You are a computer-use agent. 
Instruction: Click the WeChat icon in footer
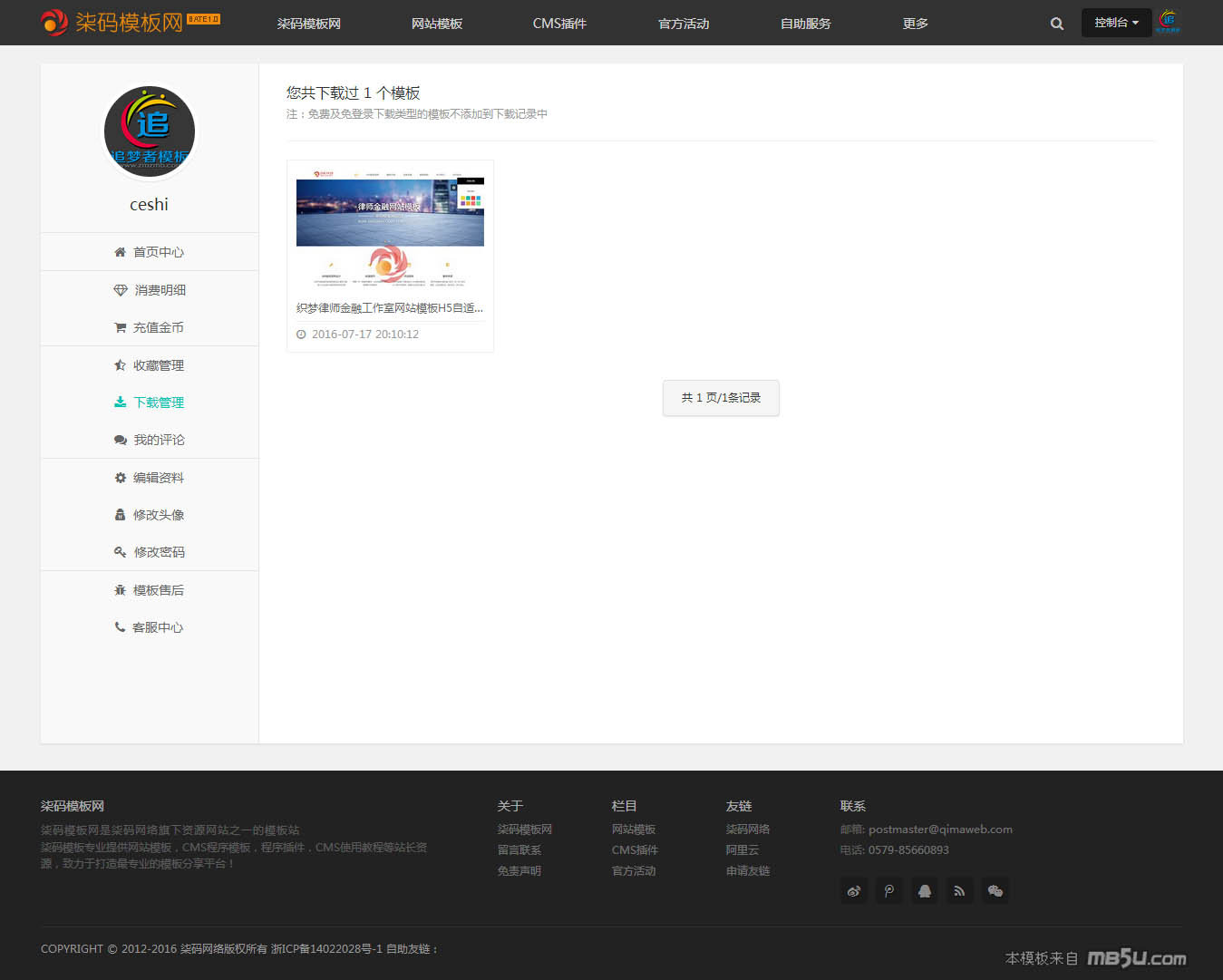(995, 891)
